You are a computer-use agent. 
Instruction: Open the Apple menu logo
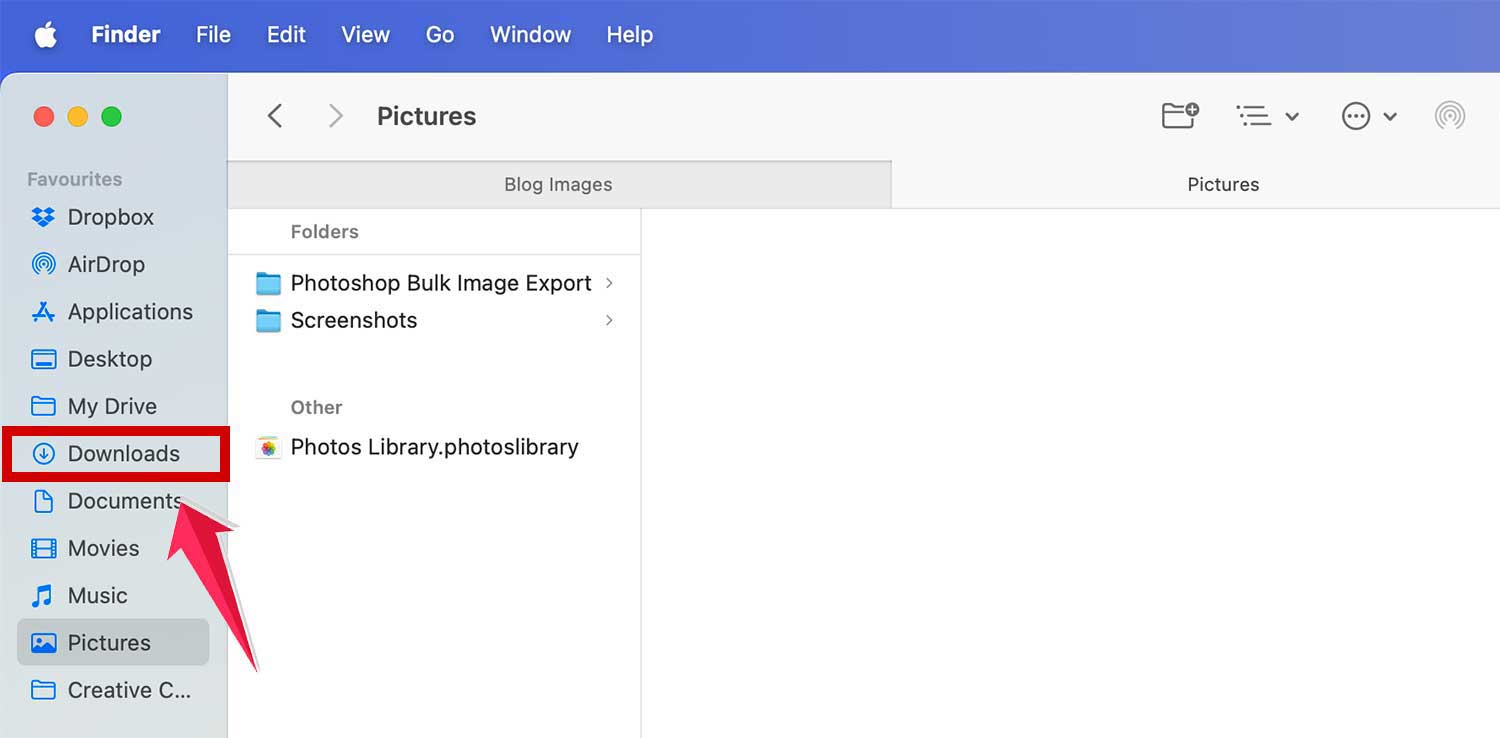(x=46, y=35)
